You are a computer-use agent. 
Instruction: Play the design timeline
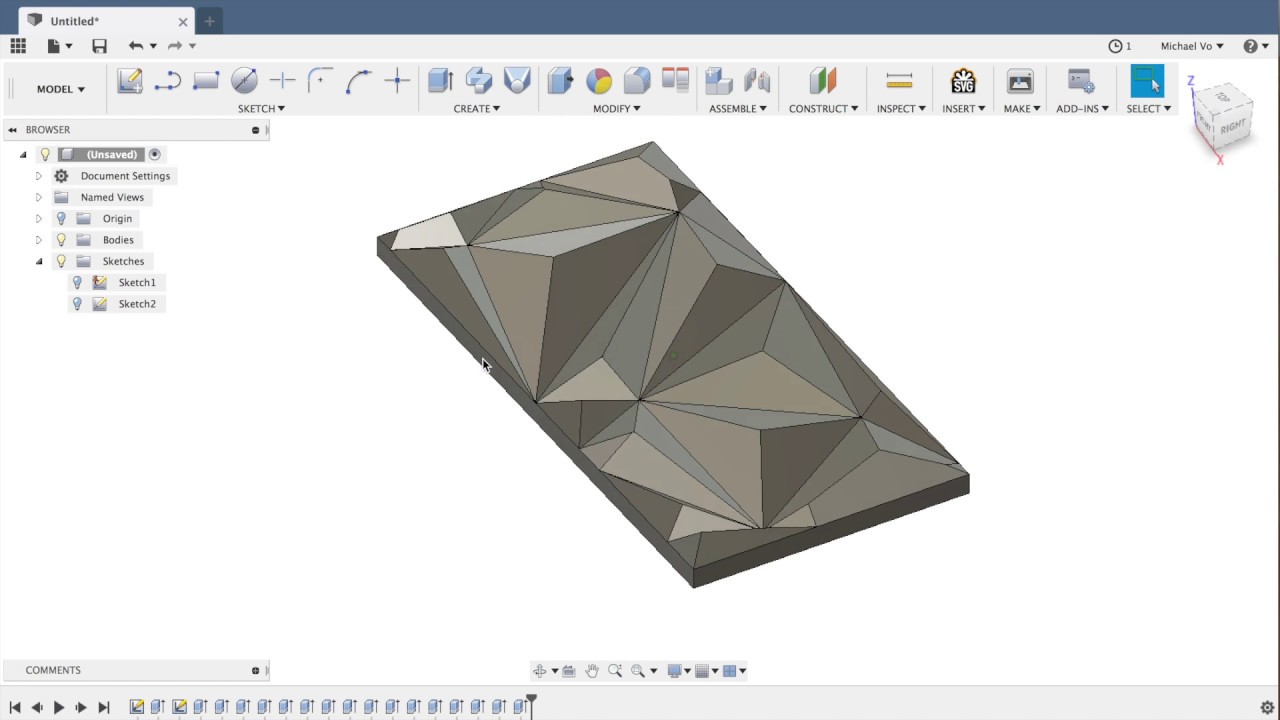coord(59,707)
